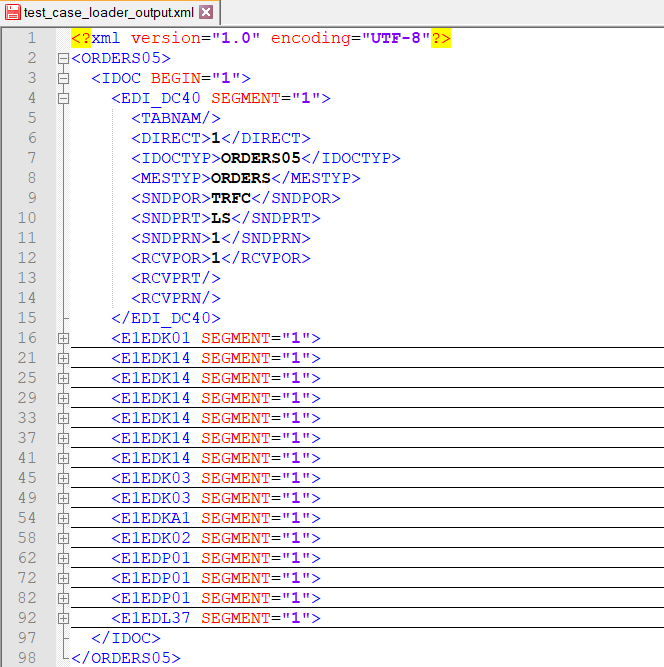Click the UTF-8 encoding value on line 1
This screenshot has width=664, height=667.
[x=398, y=38]
